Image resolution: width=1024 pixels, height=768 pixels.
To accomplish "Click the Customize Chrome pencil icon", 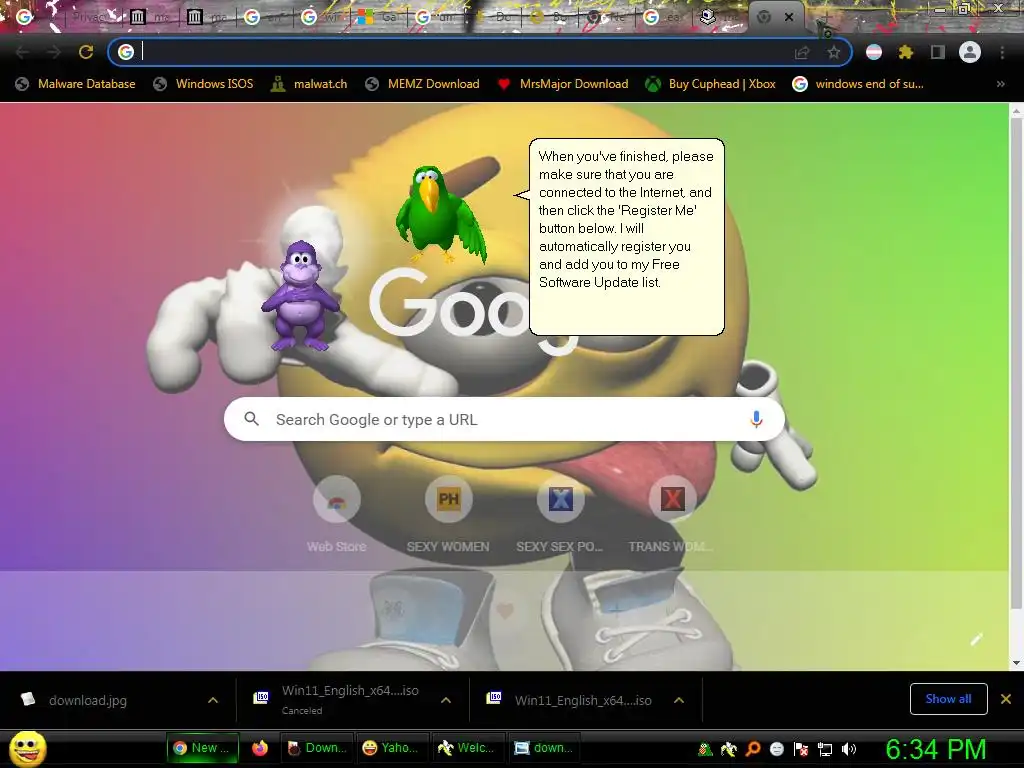I will click(x=976, y=639).
